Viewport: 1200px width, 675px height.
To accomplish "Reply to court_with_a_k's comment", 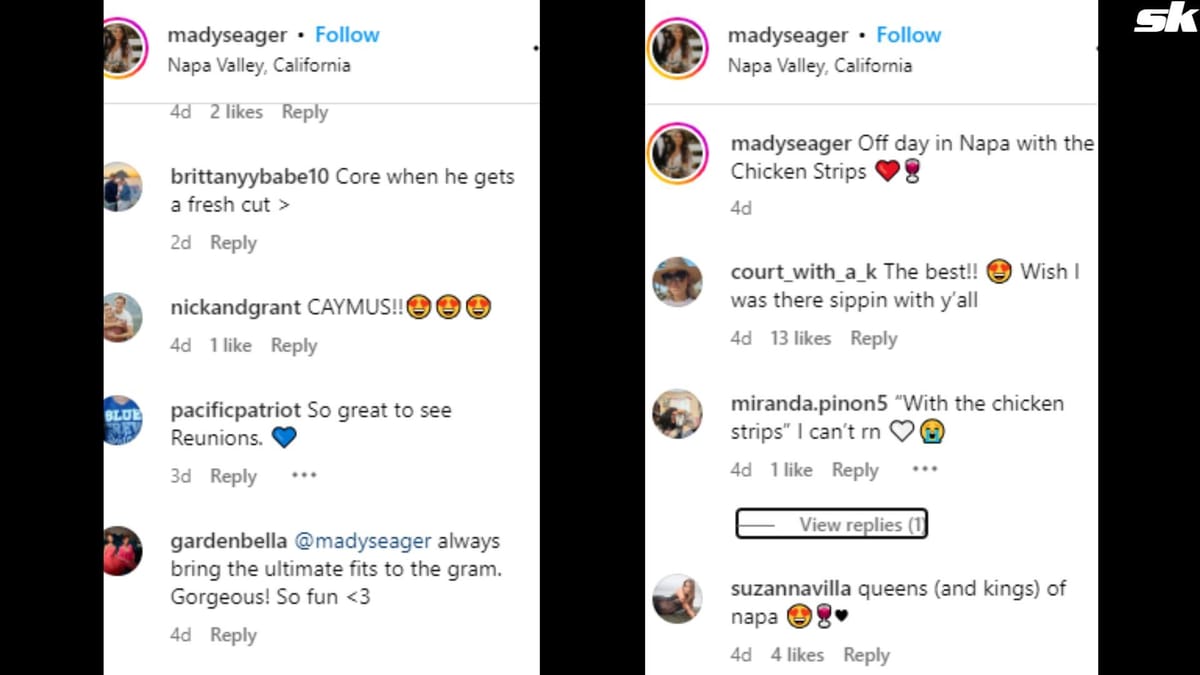I will click(x=873, y=338).
